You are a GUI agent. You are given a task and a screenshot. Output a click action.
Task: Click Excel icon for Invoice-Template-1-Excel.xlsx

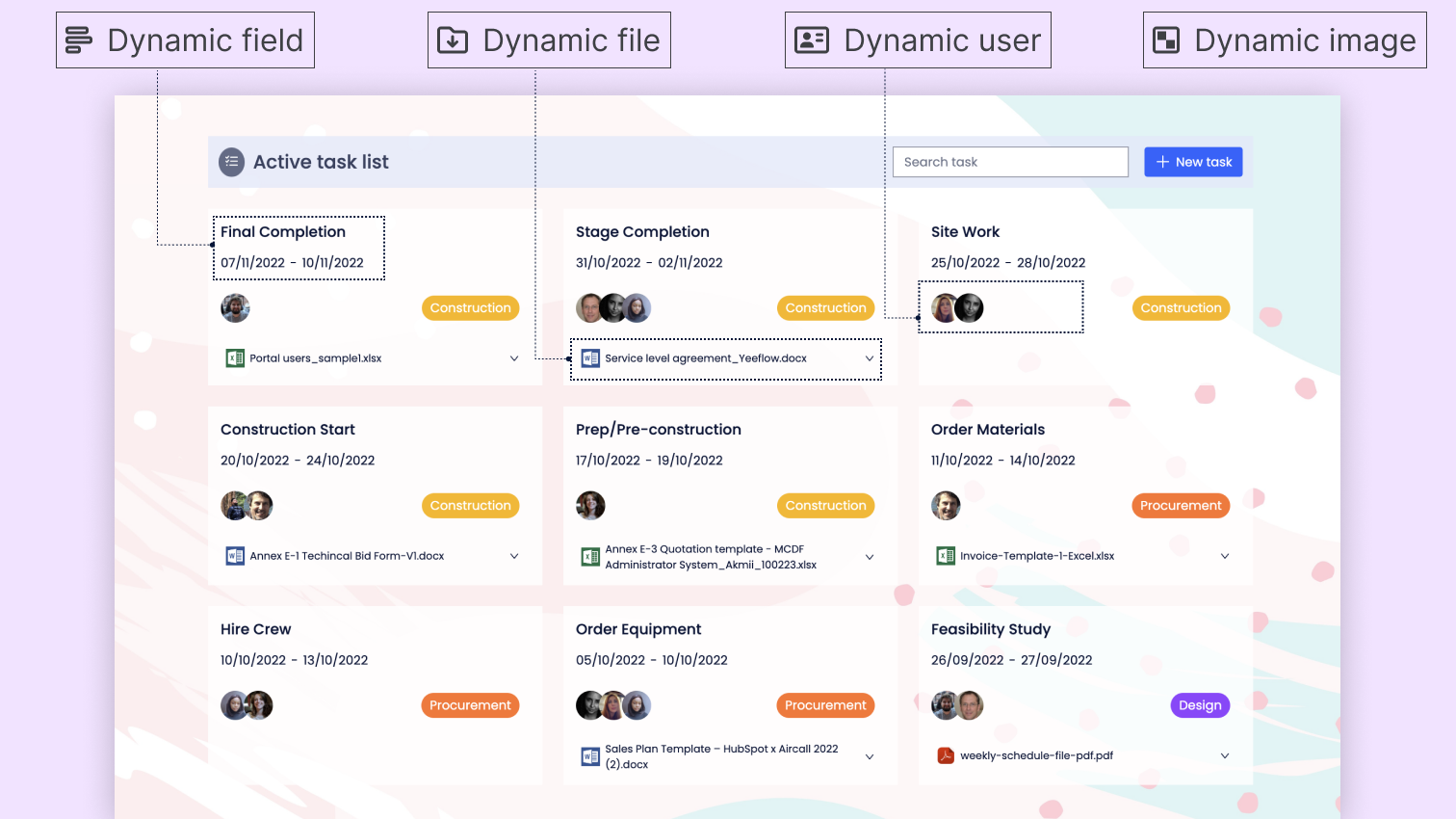pyautogui.click(x=946, y=556)
